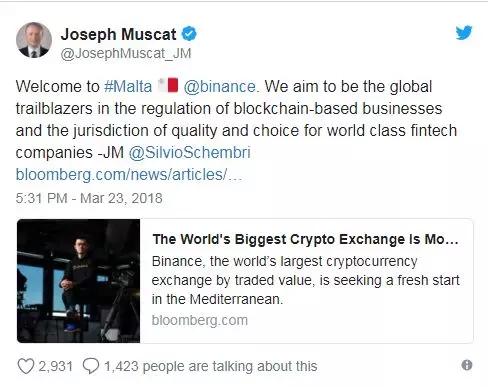
Task: Open the #Malta hashtag
Action: [128, 86]
